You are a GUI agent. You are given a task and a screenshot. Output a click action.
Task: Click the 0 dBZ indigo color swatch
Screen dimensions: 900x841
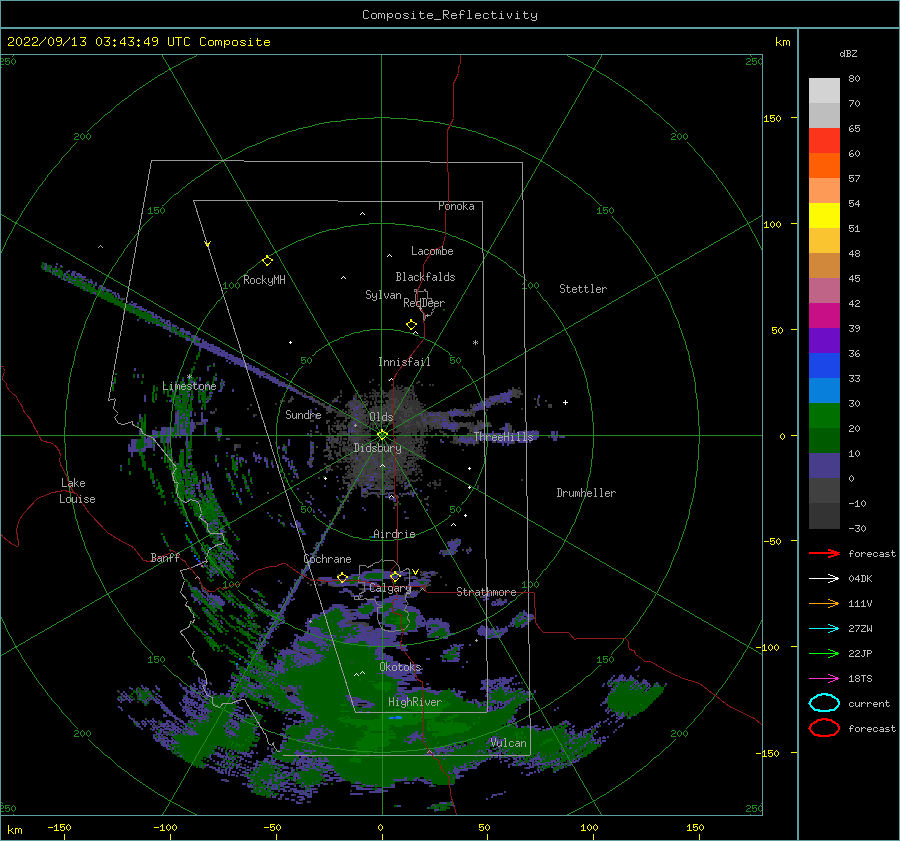824,466
